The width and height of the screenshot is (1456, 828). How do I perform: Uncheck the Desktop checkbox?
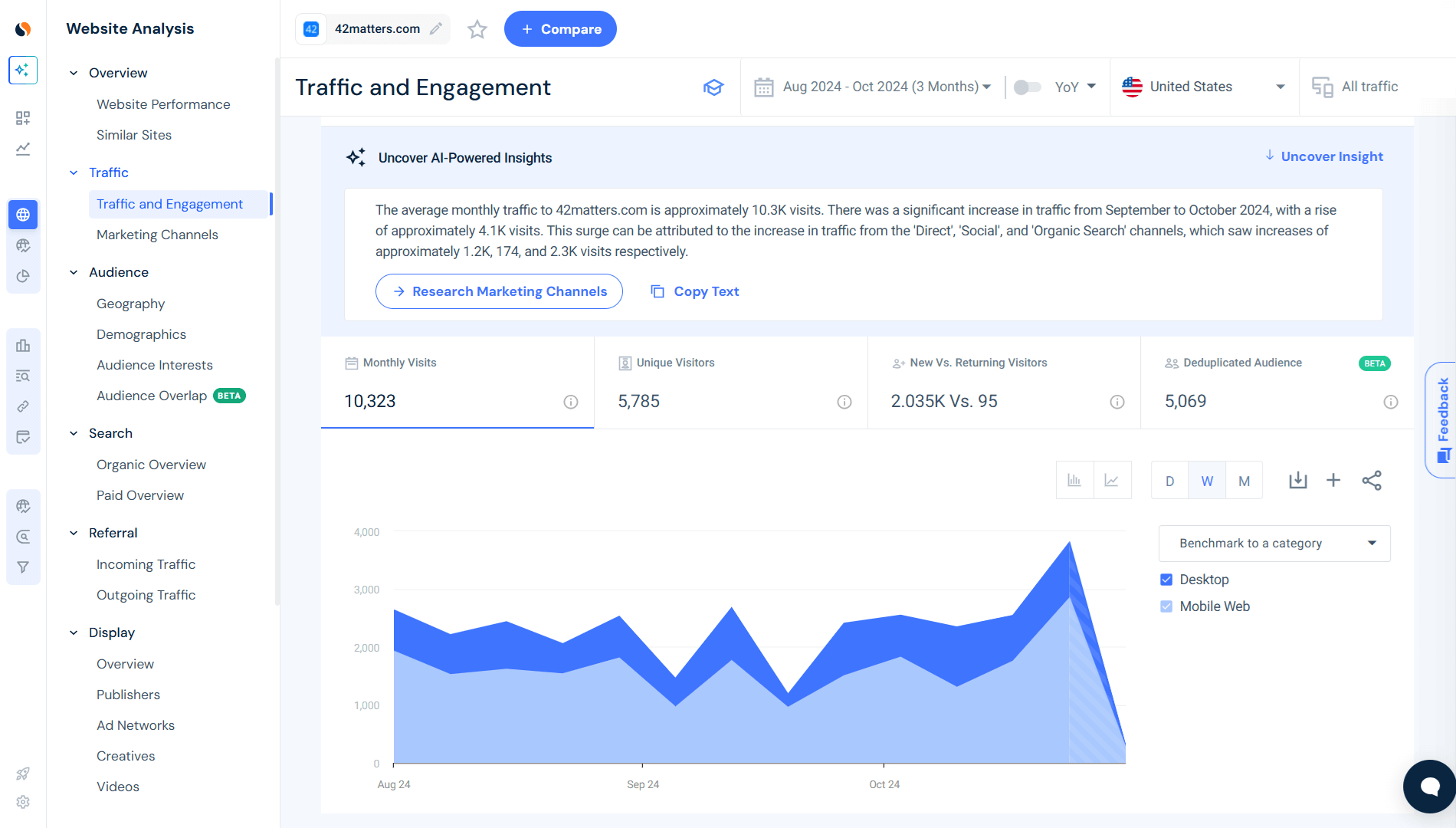tap(1166, 580)
